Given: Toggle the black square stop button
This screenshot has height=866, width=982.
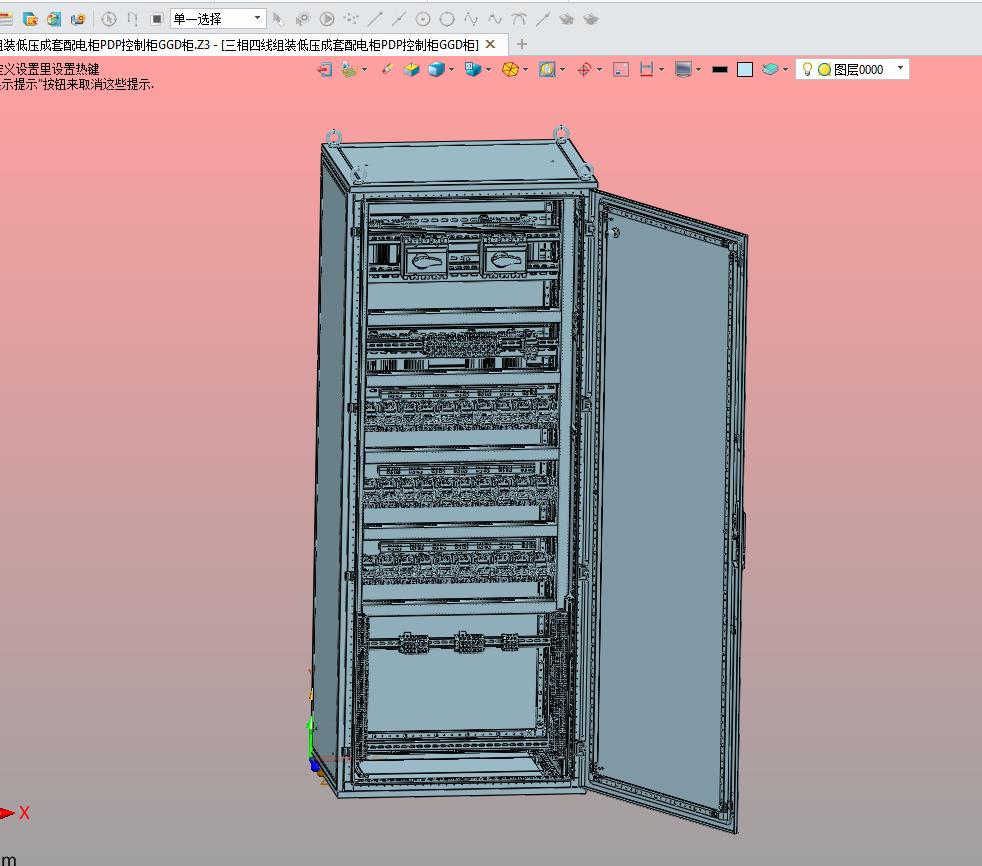Looking at the screenshot, I should 157,18.
